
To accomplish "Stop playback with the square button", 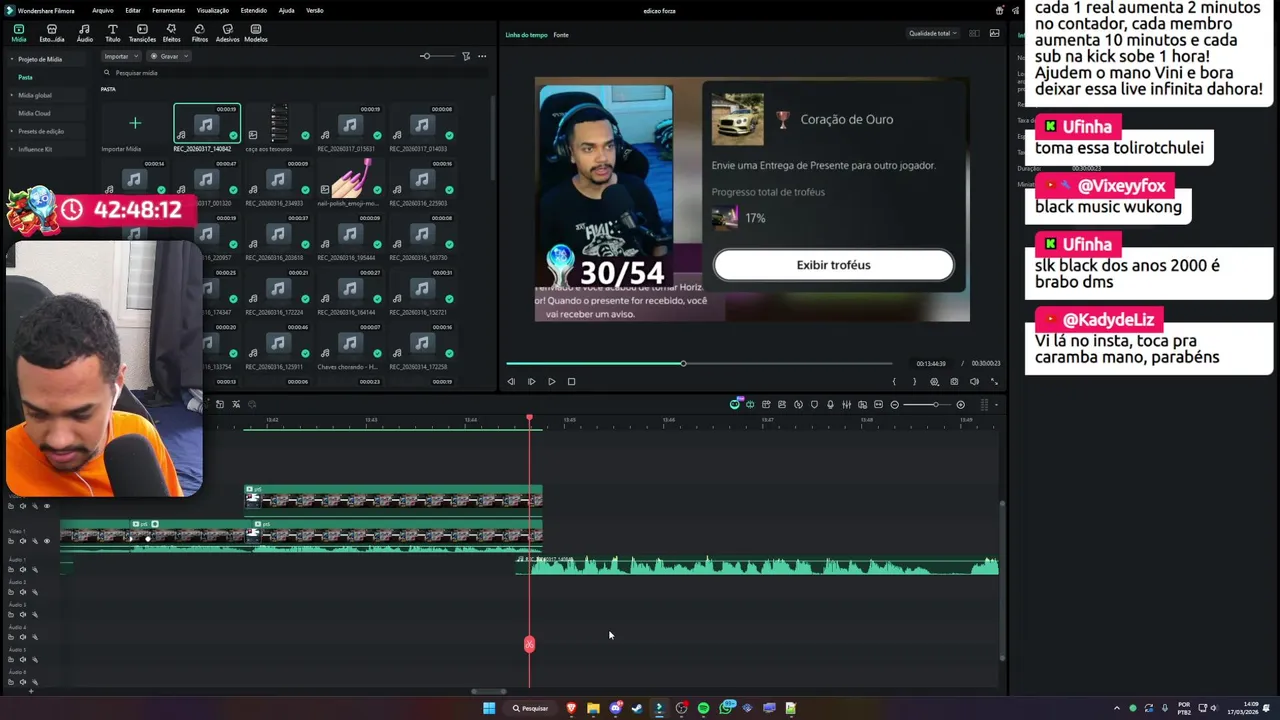I will coord(571,381).
